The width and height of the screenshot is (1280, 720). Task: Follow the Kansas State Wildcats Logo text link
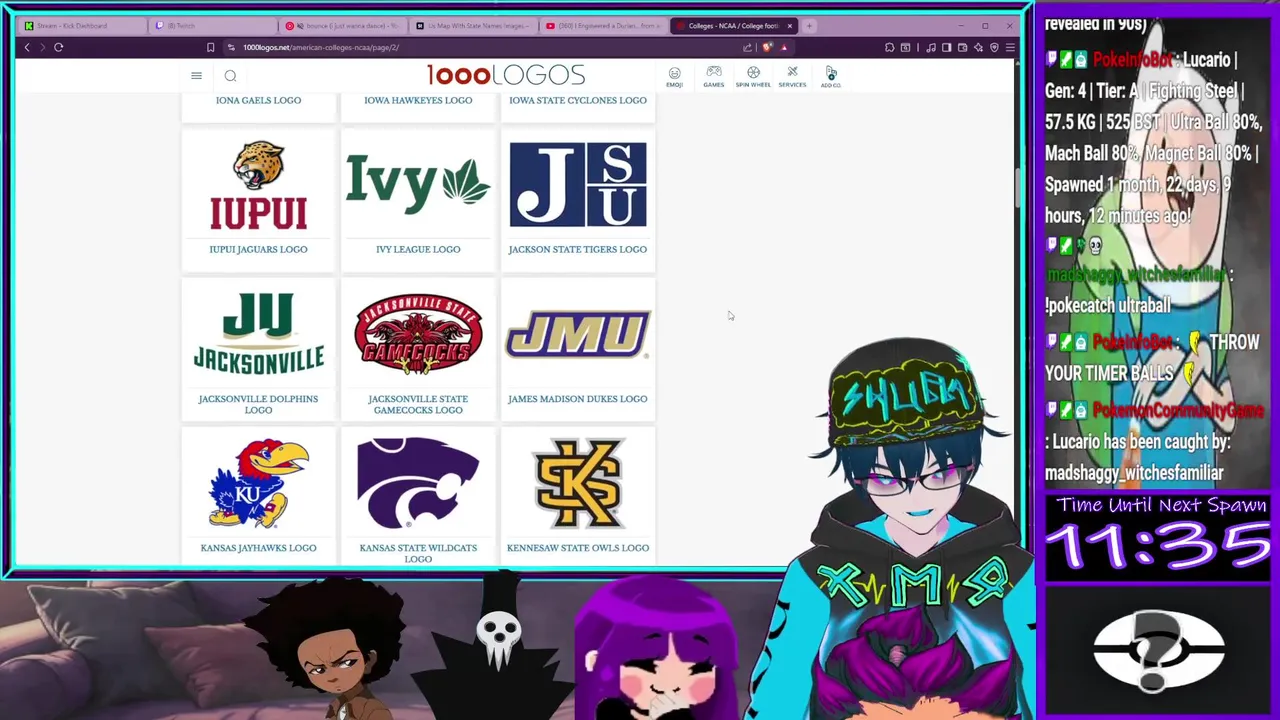pos(418,553)
